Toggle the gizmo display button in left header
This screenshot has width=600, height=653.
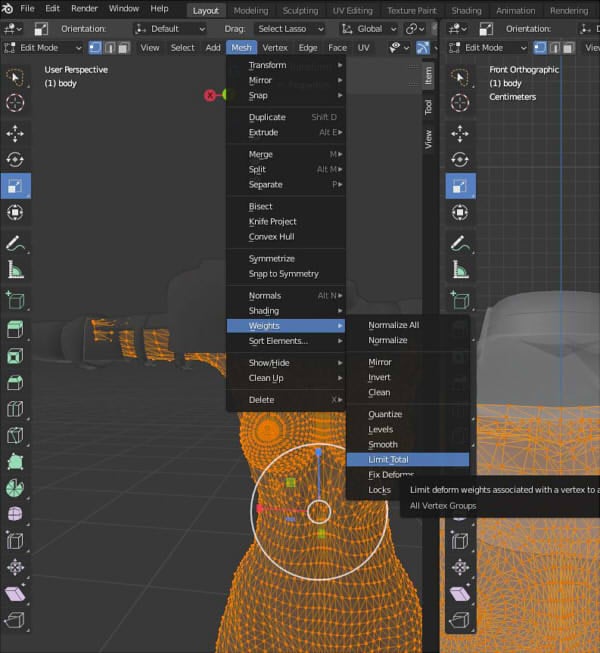pyautogui.click(x=423, y=48)
